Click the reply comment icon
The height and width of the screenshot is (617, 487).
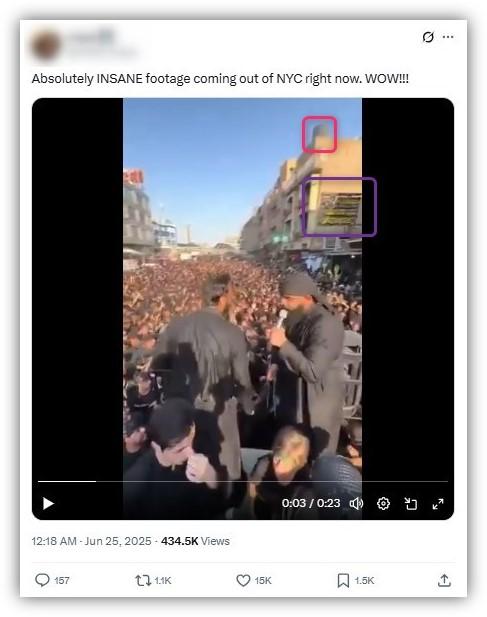pos(42,580)
